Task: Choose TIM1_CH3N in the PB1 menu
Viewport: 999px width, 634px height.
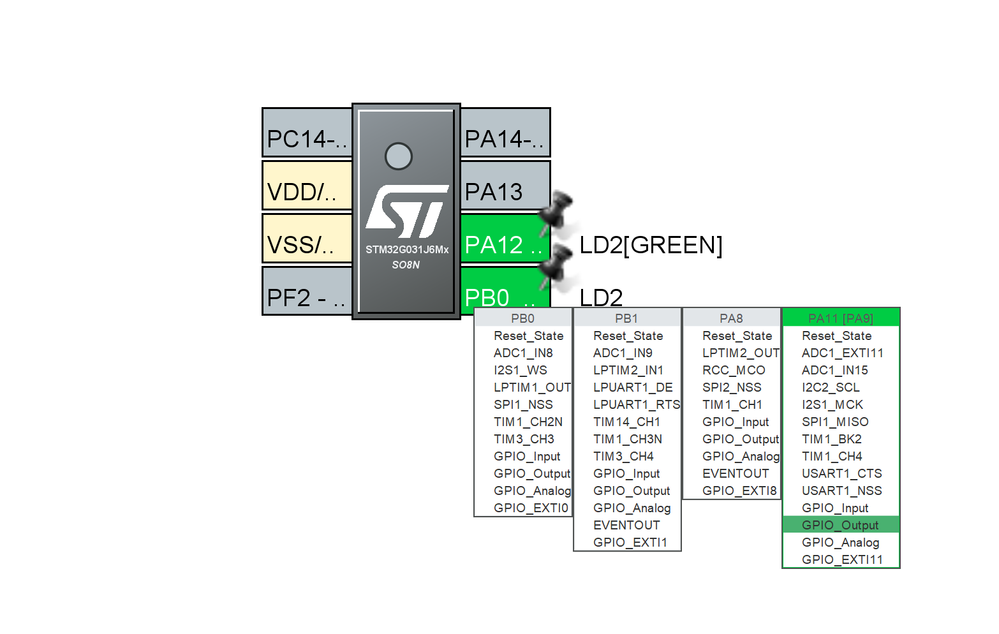Action: pos(628,439)
